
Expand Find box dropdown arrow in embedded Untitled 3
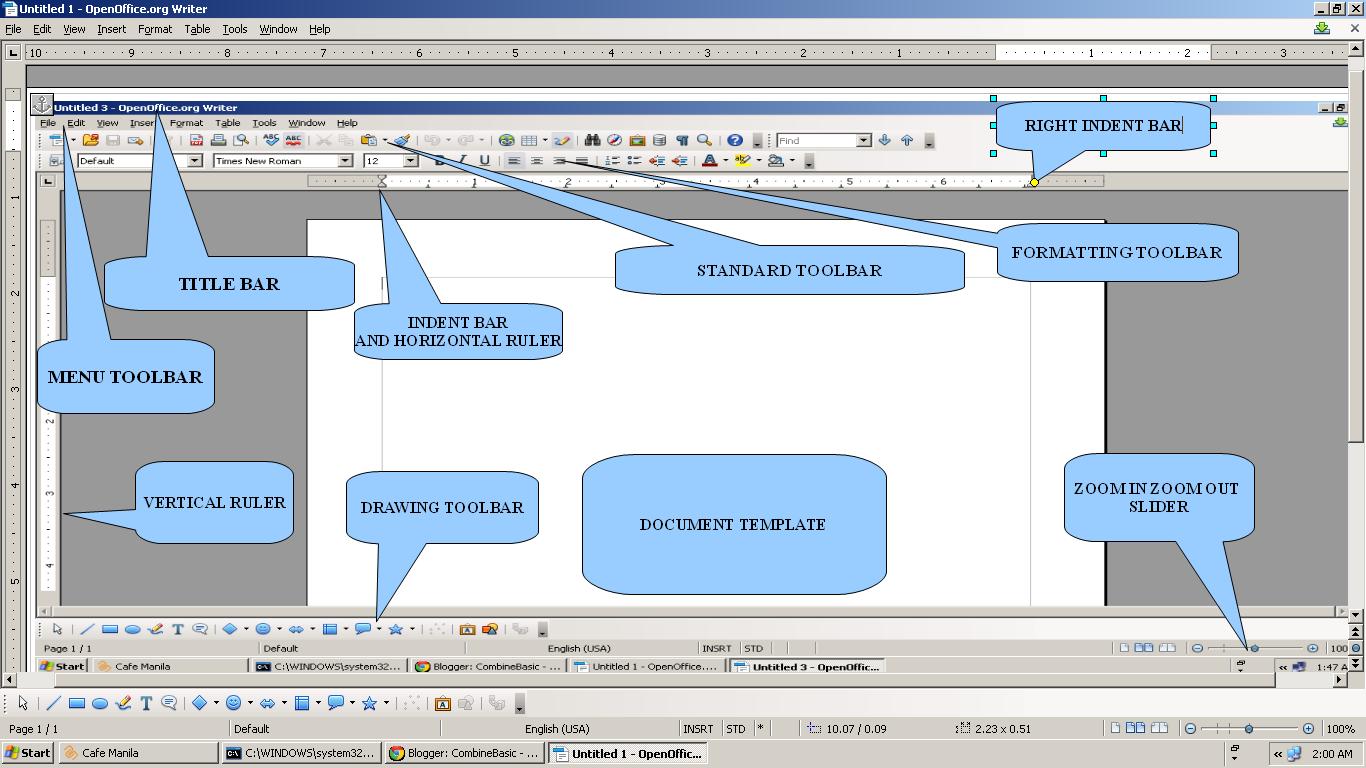864,141
